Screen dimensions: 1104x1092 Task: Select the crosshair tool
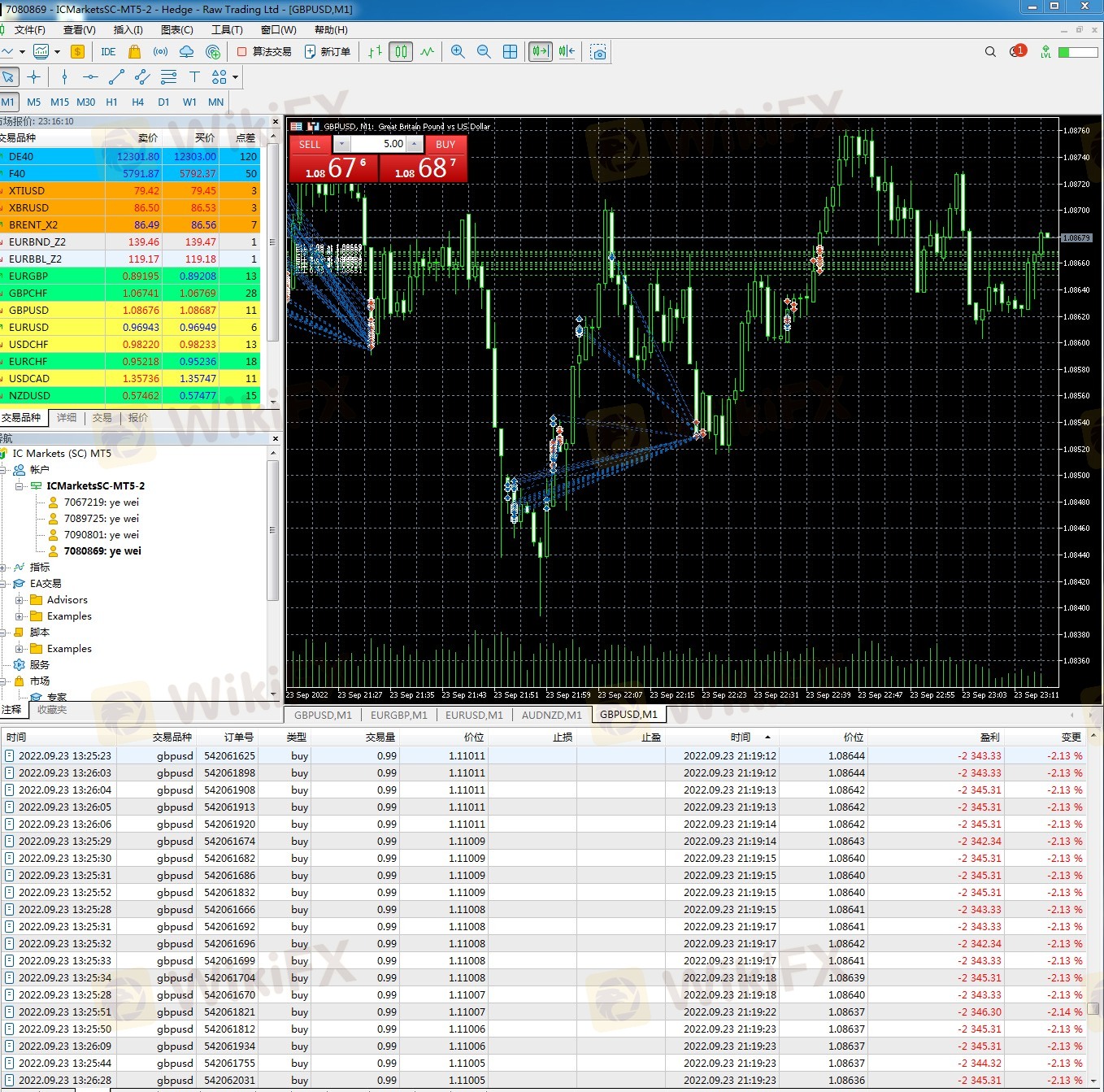pos(33,76)
